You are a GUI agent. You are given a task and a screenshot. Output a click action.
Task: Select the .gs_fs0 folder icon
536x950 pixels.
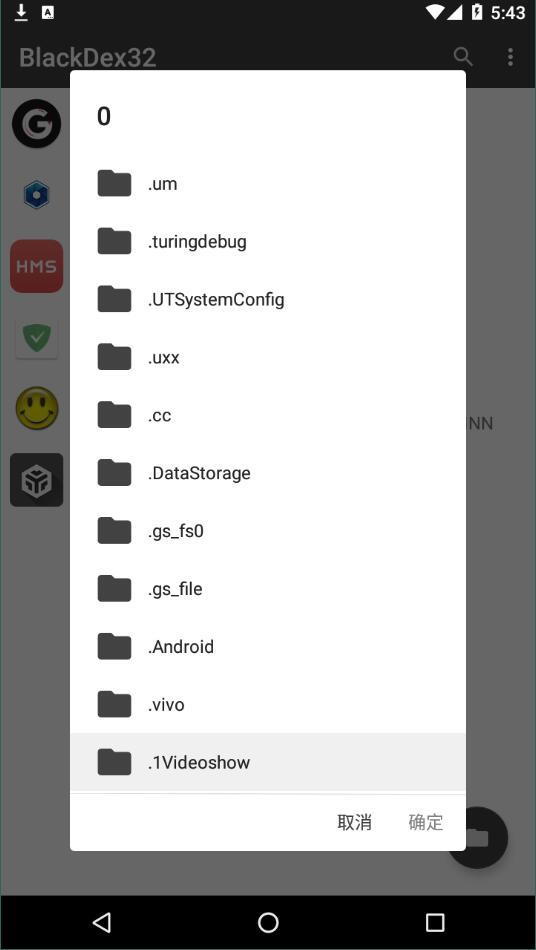point(114,531)
